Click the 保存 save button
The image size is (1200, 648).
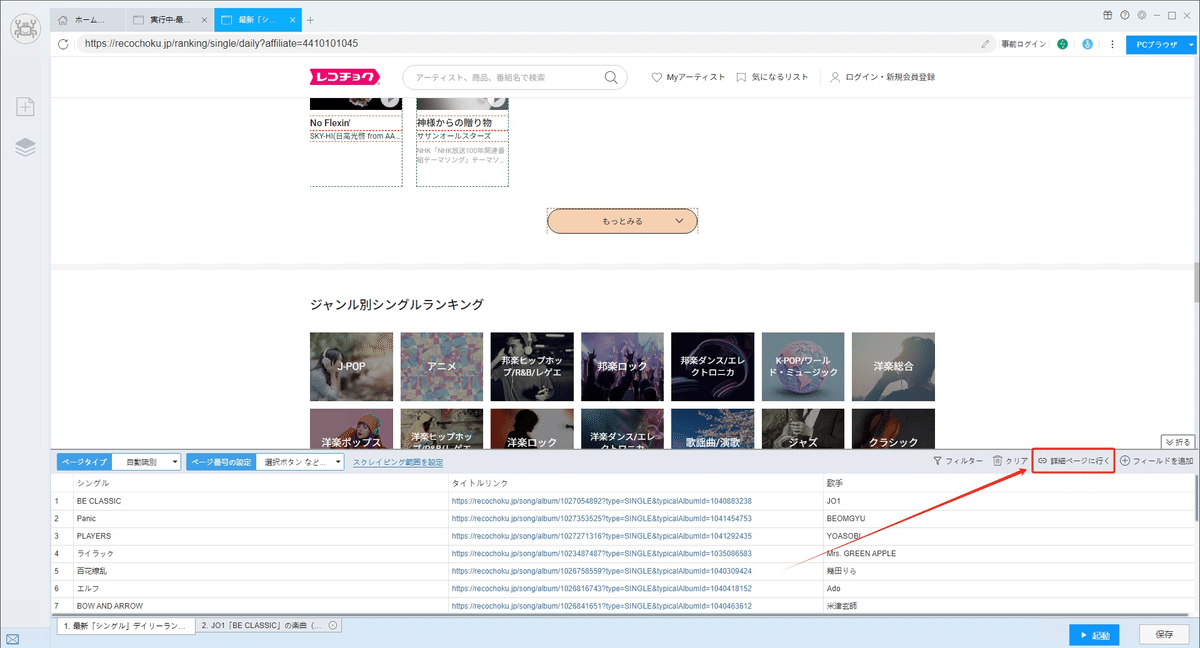tap(1164, 634)
